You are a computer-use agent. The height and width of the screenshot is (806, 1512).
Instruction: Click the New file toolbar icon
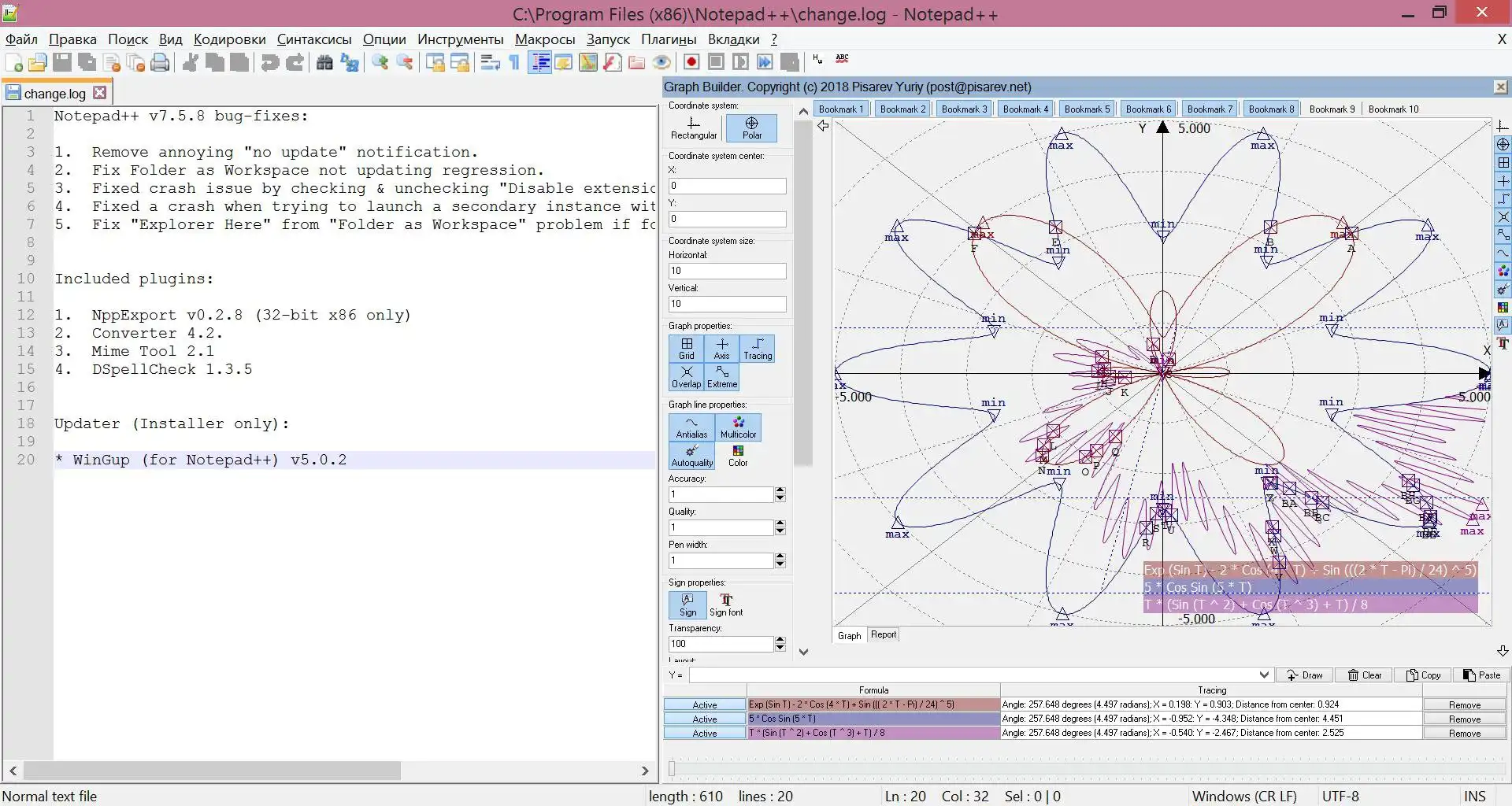[x=13, y=63]
